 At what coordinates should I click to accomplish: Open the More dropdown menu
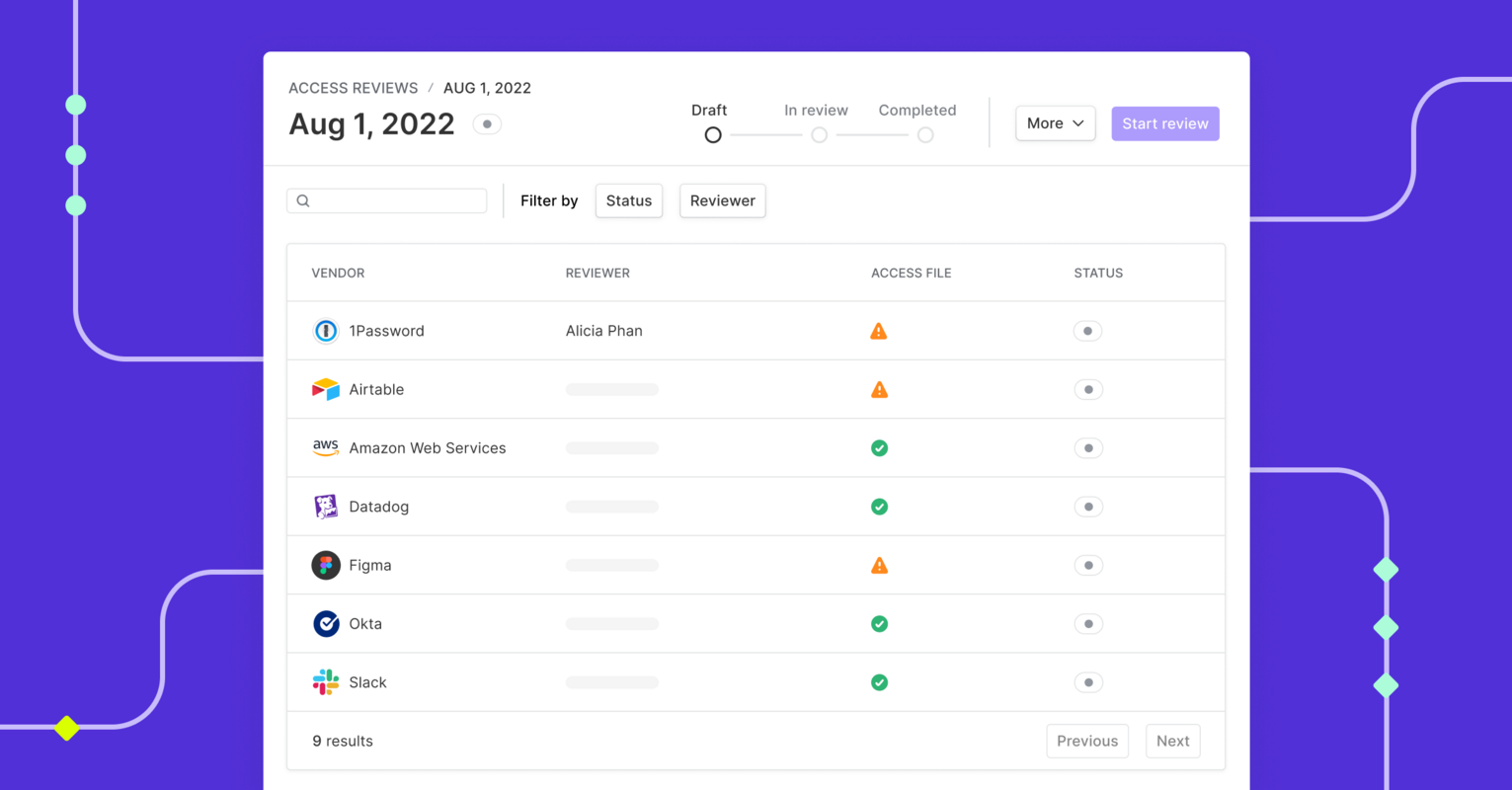1055,122
